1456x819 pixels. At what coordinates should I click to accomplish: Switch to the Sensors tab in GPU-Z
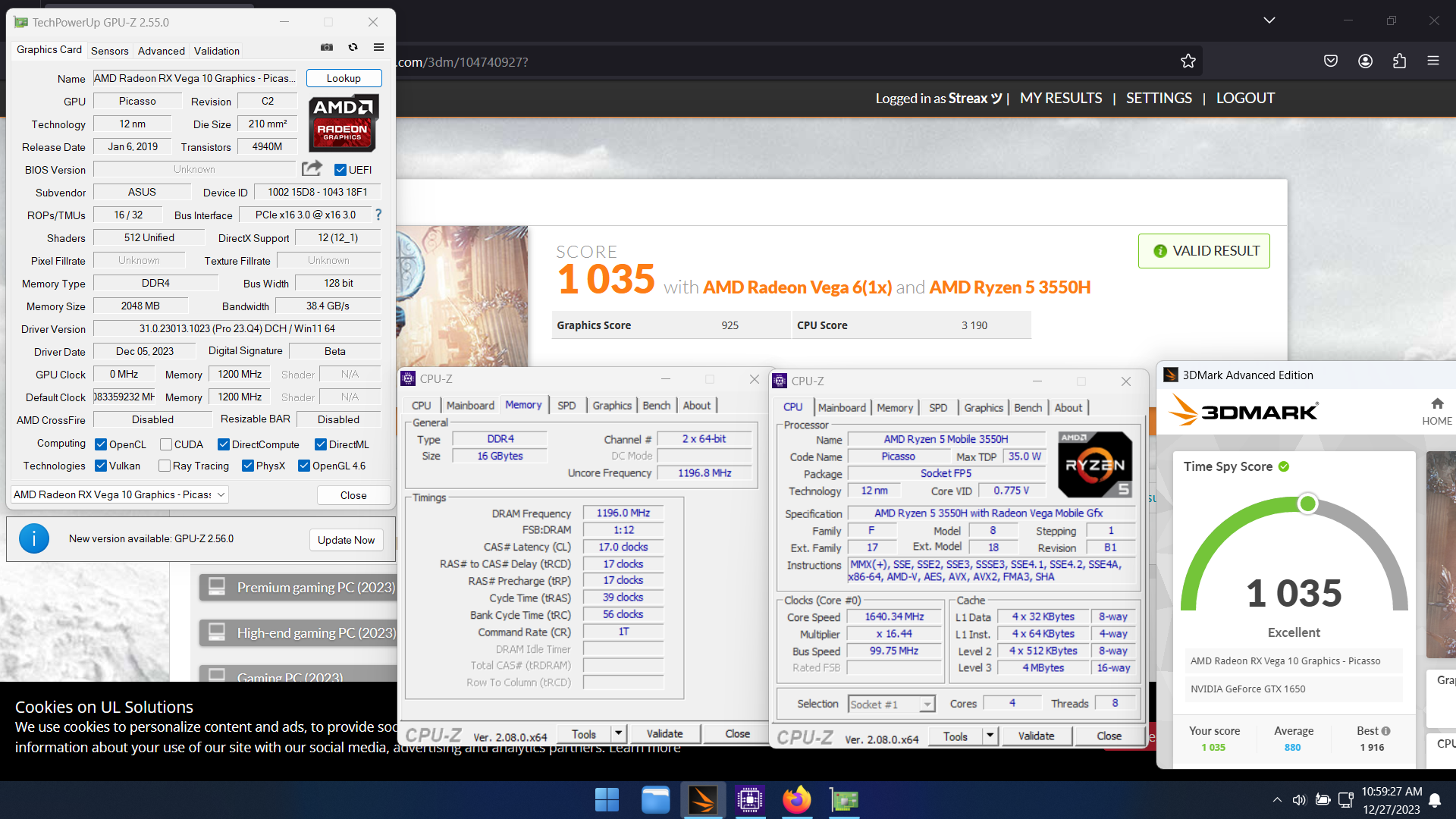click(109, 51)
